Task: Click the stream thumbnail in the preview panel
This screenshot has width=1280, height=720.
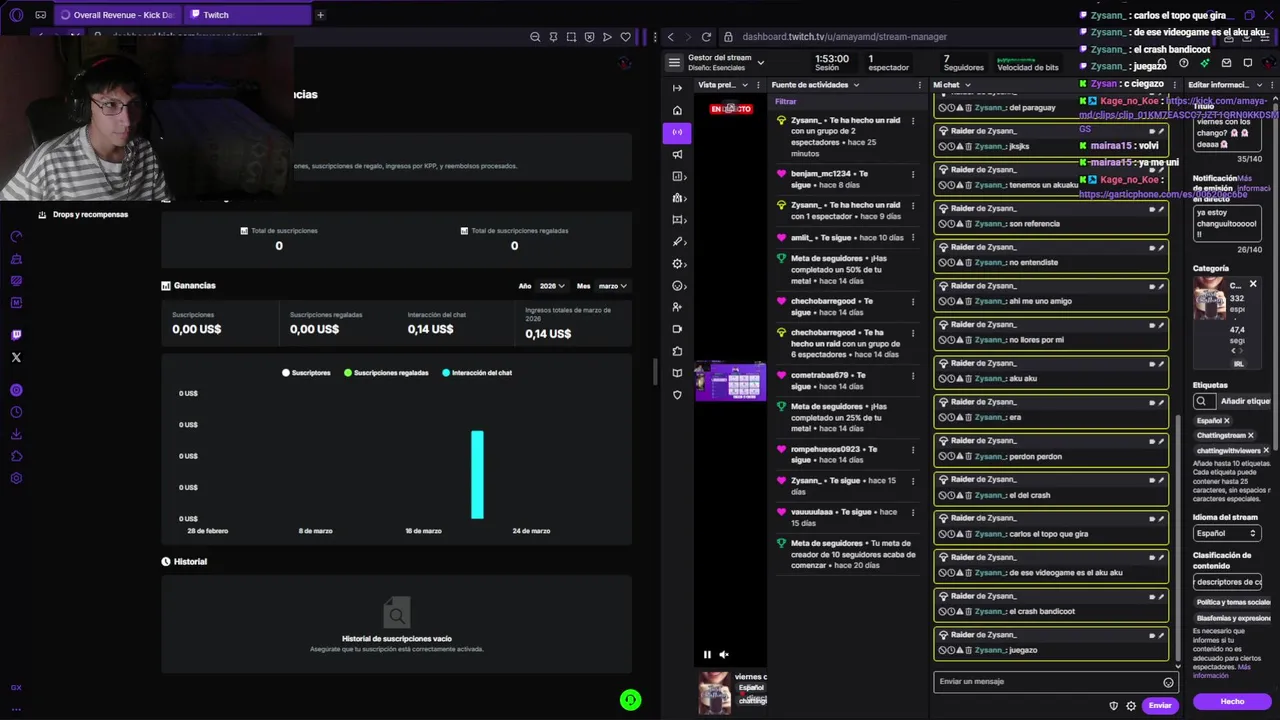Action: 731,382
